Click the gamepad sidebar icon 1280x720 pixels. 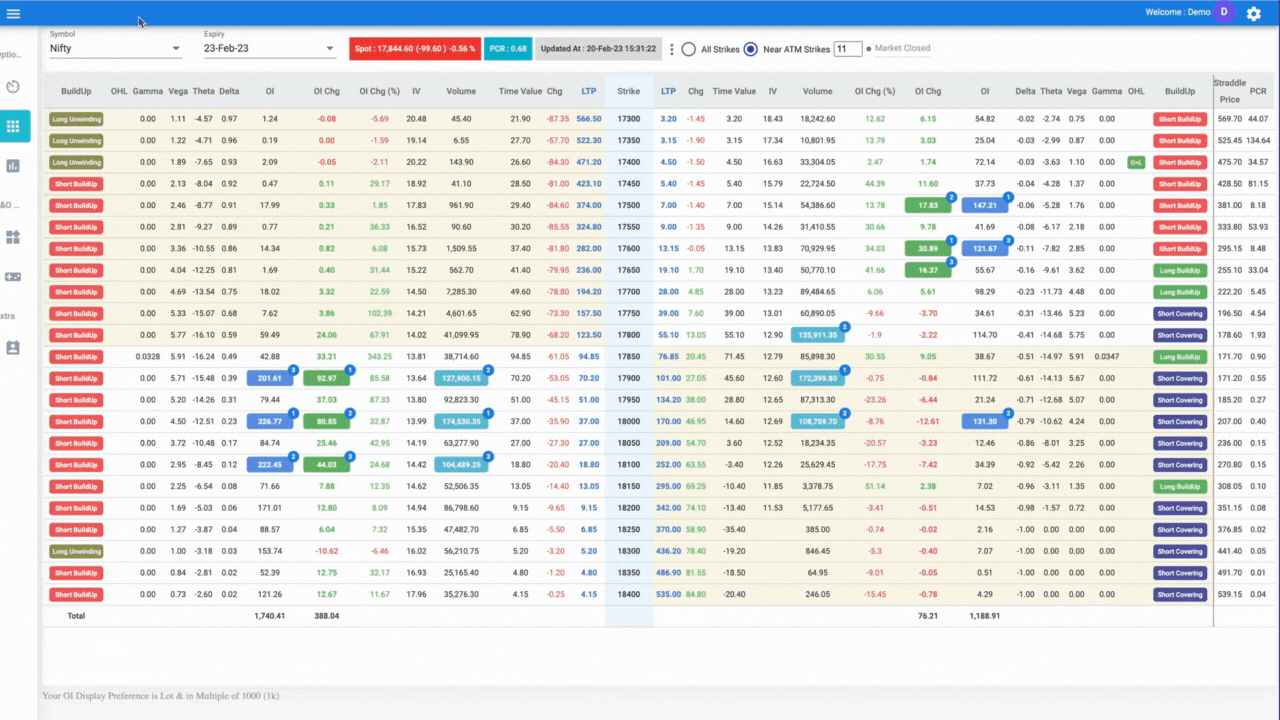(x=13, y=277)
